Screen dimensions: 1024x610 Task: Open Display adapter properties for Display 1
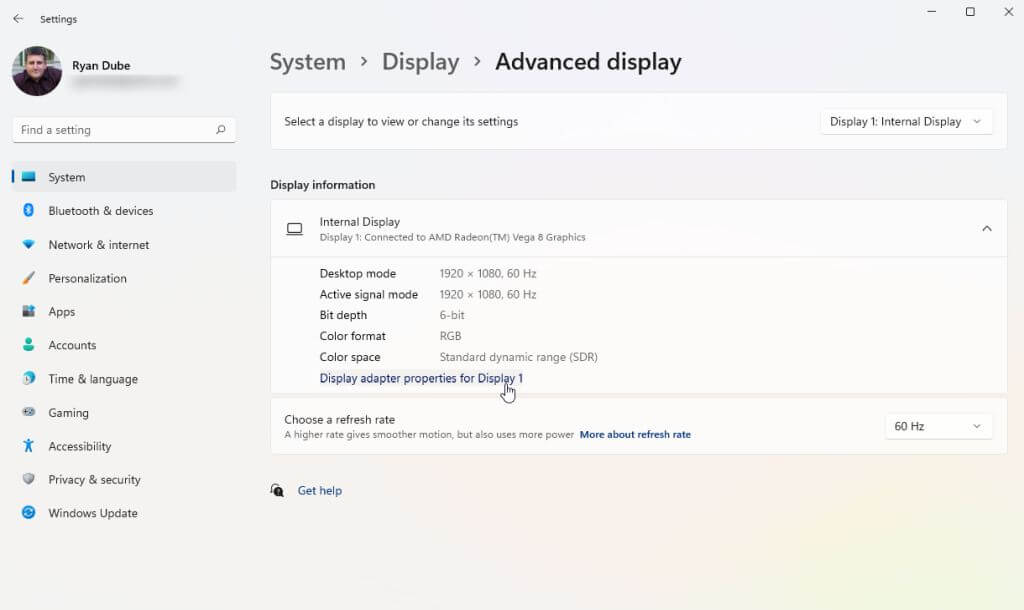[x=421, y=378]
